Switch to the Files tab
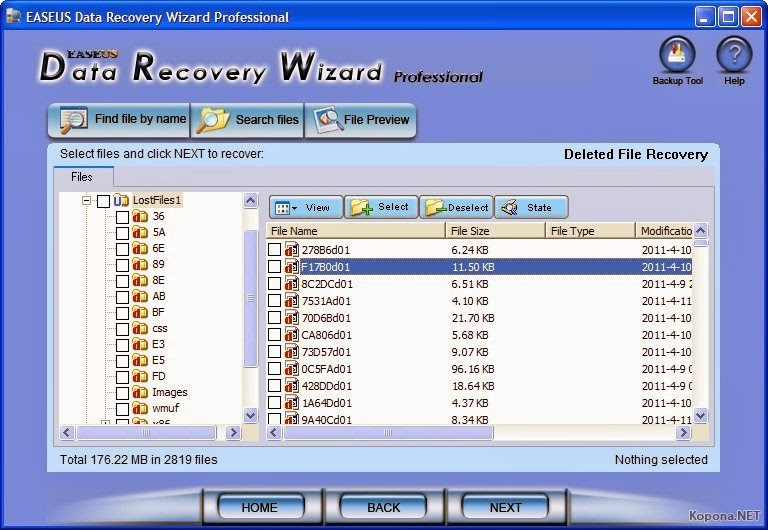 [x=83, y=177]
